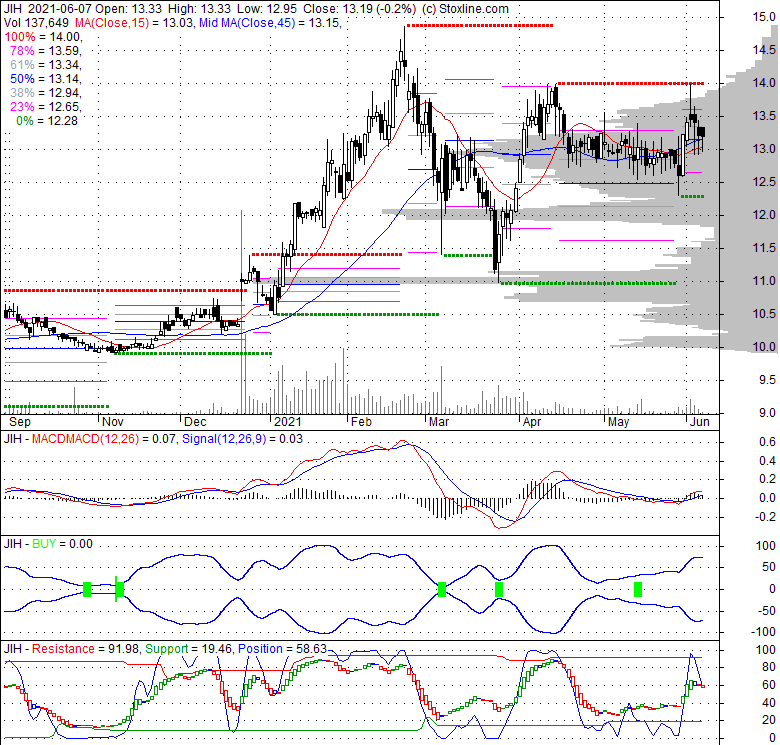The image size is (780, 745).
Task: Click the 'May' month label on time axis
Action: click(618, 422)
